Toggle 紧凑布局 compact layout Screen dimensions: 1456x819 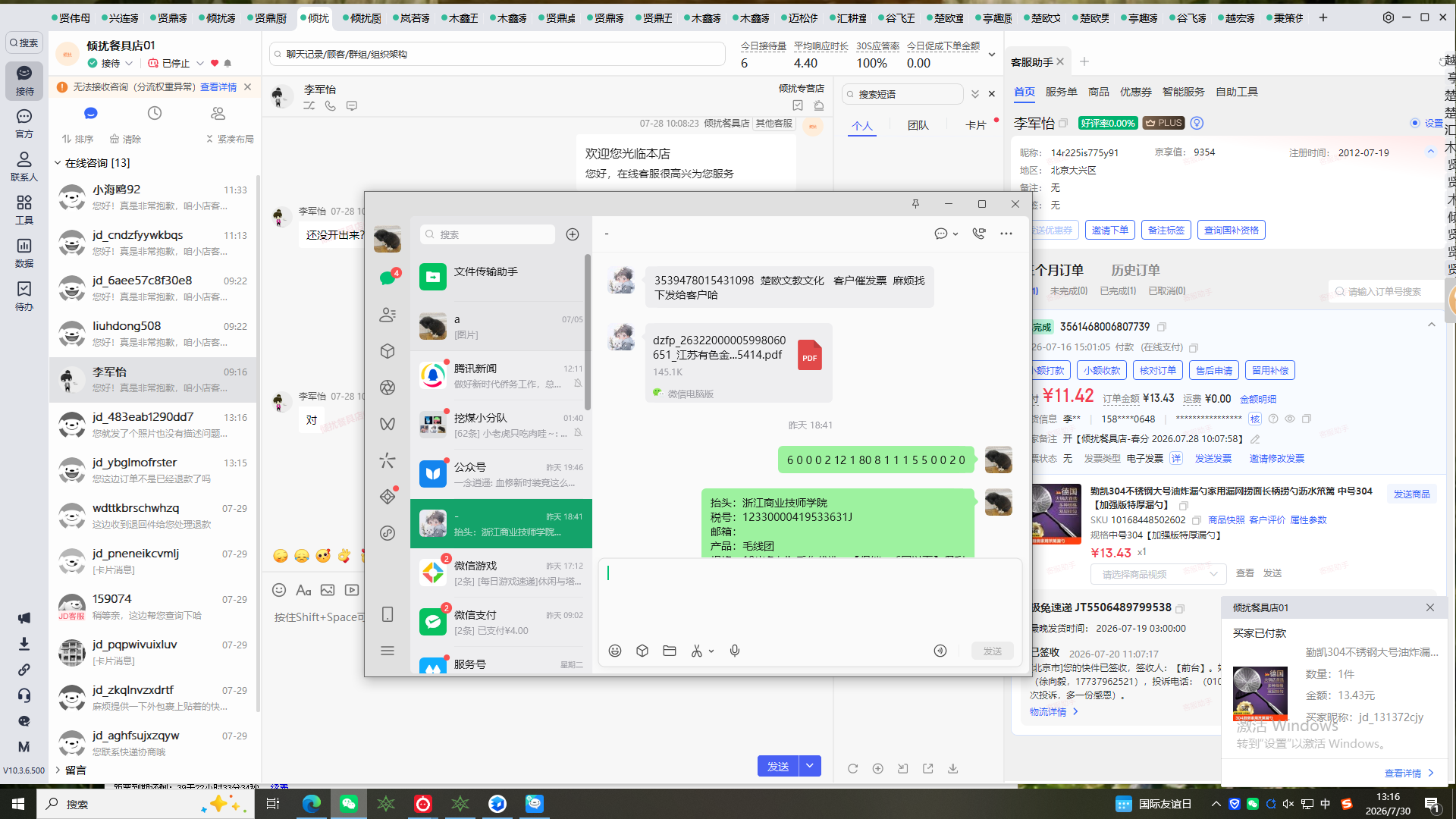[x=230, y=140]
